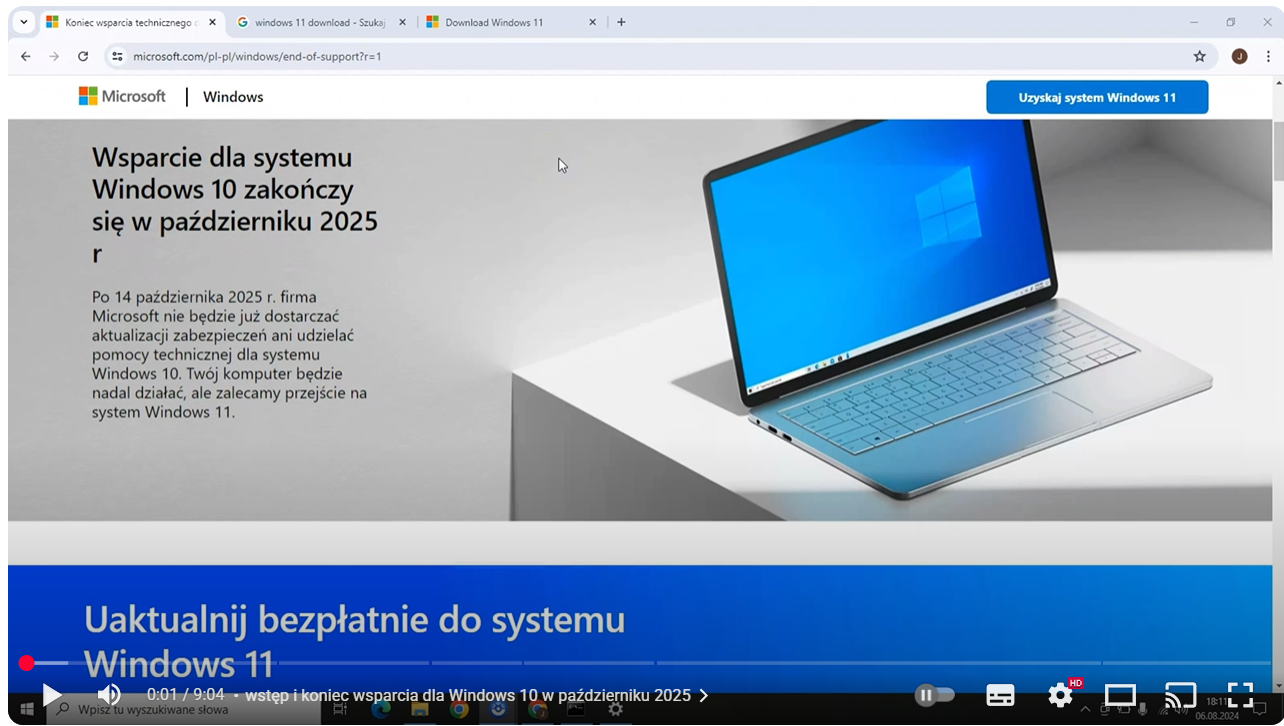Viewport: 1284px width, 726px height.
Task: Toggle the autoplay switch
Action: (935, 695)
